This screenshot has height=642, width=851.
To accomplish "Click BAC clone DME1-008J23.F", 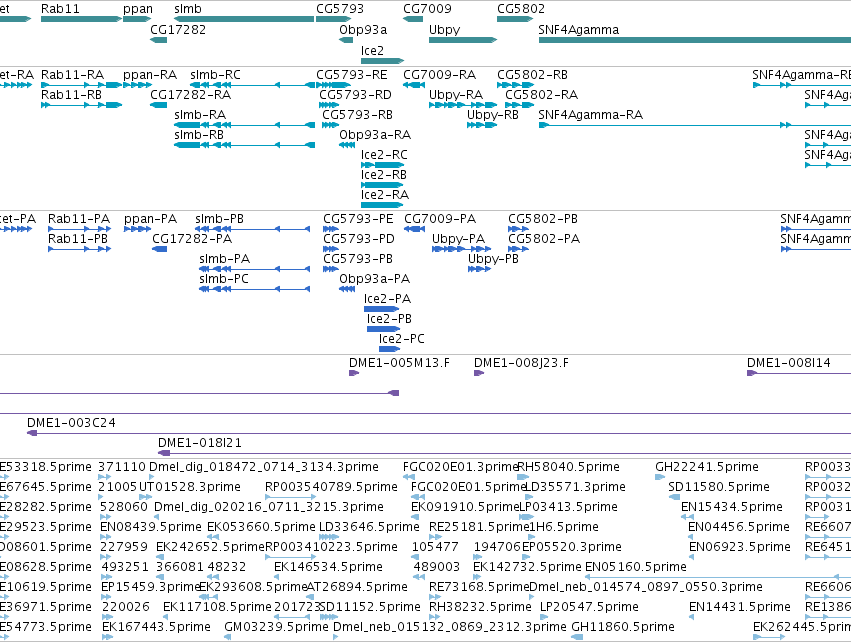I will 522,363.
